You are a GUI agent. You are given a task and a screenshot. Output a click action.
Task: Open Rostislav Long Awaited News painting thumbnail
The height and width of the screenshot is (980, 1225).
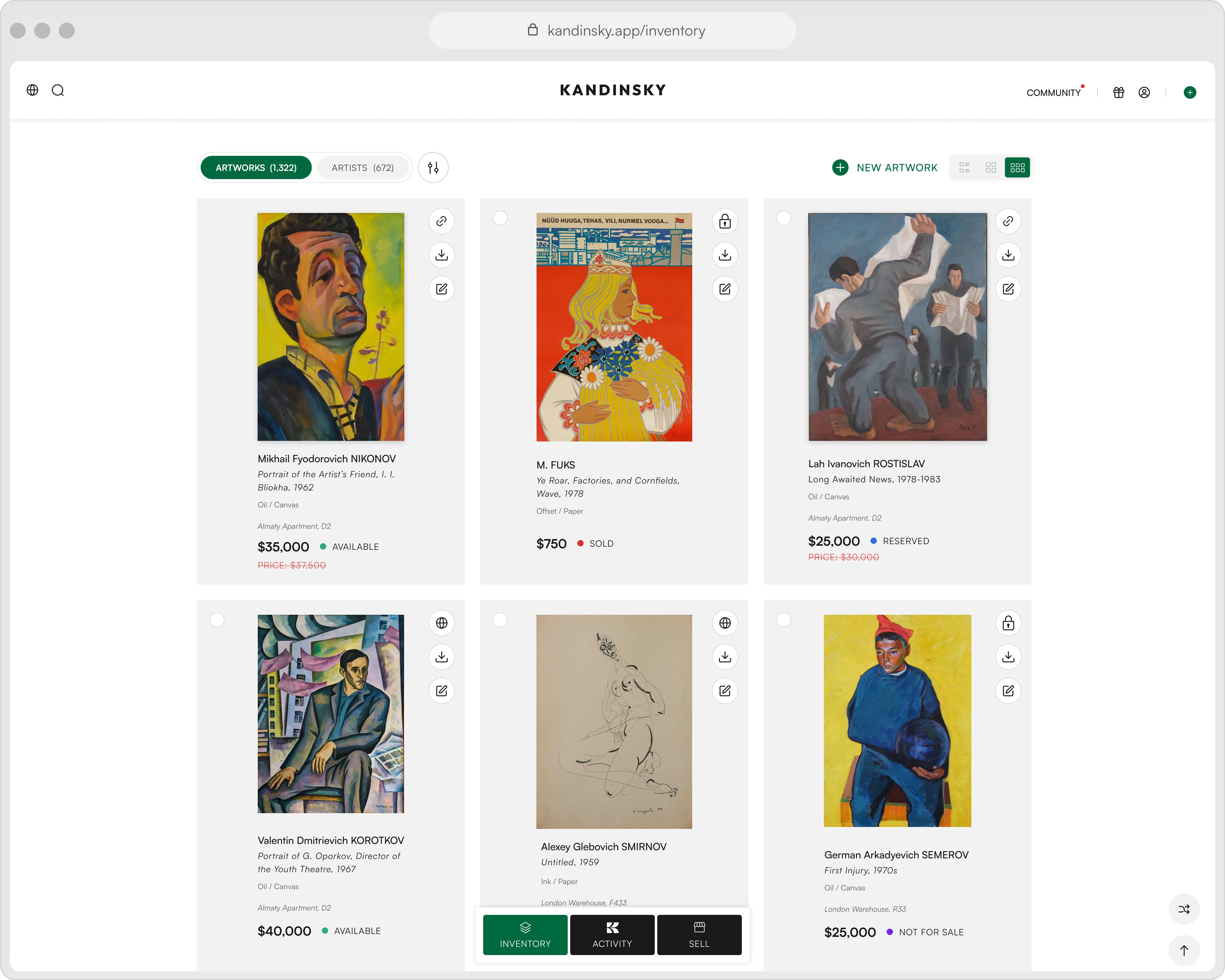[x=897, y=327]
